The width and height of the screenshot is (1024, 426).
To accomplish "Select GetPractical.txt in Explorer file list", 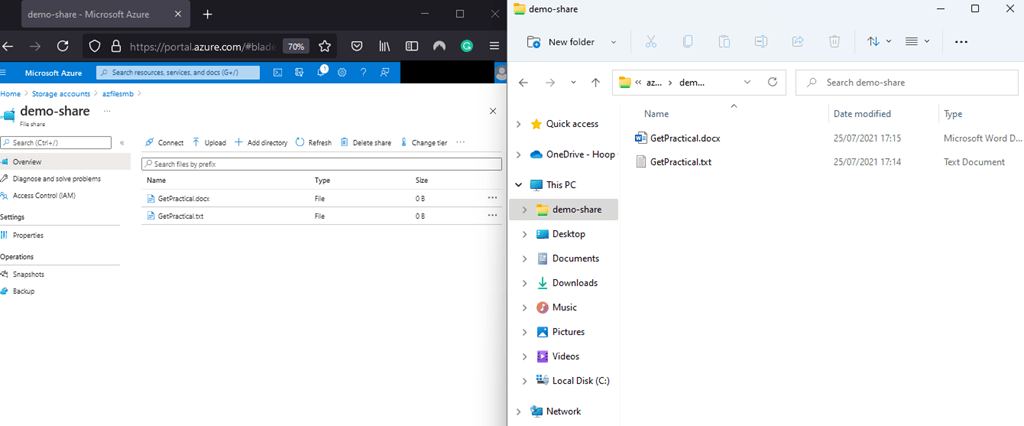I will [681, 162].
